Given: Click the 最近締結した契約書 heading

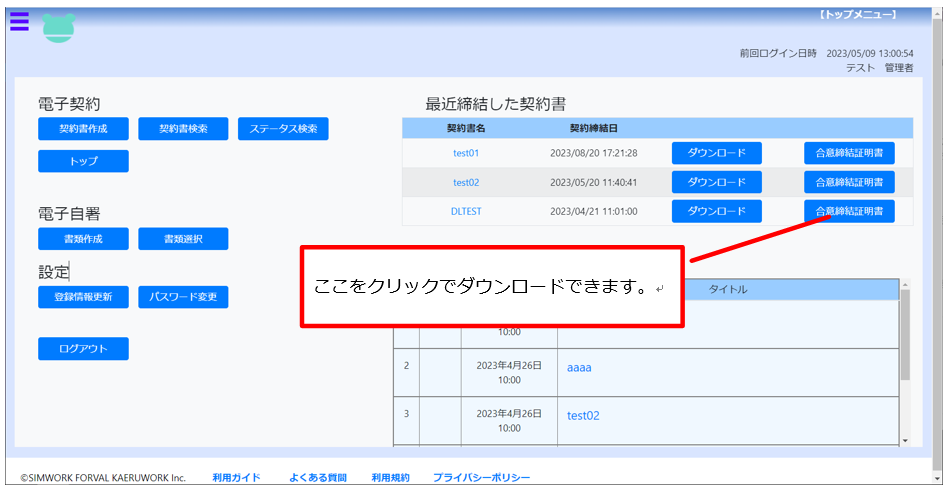Looking at the screenshot, I should (x=495, y=104).
